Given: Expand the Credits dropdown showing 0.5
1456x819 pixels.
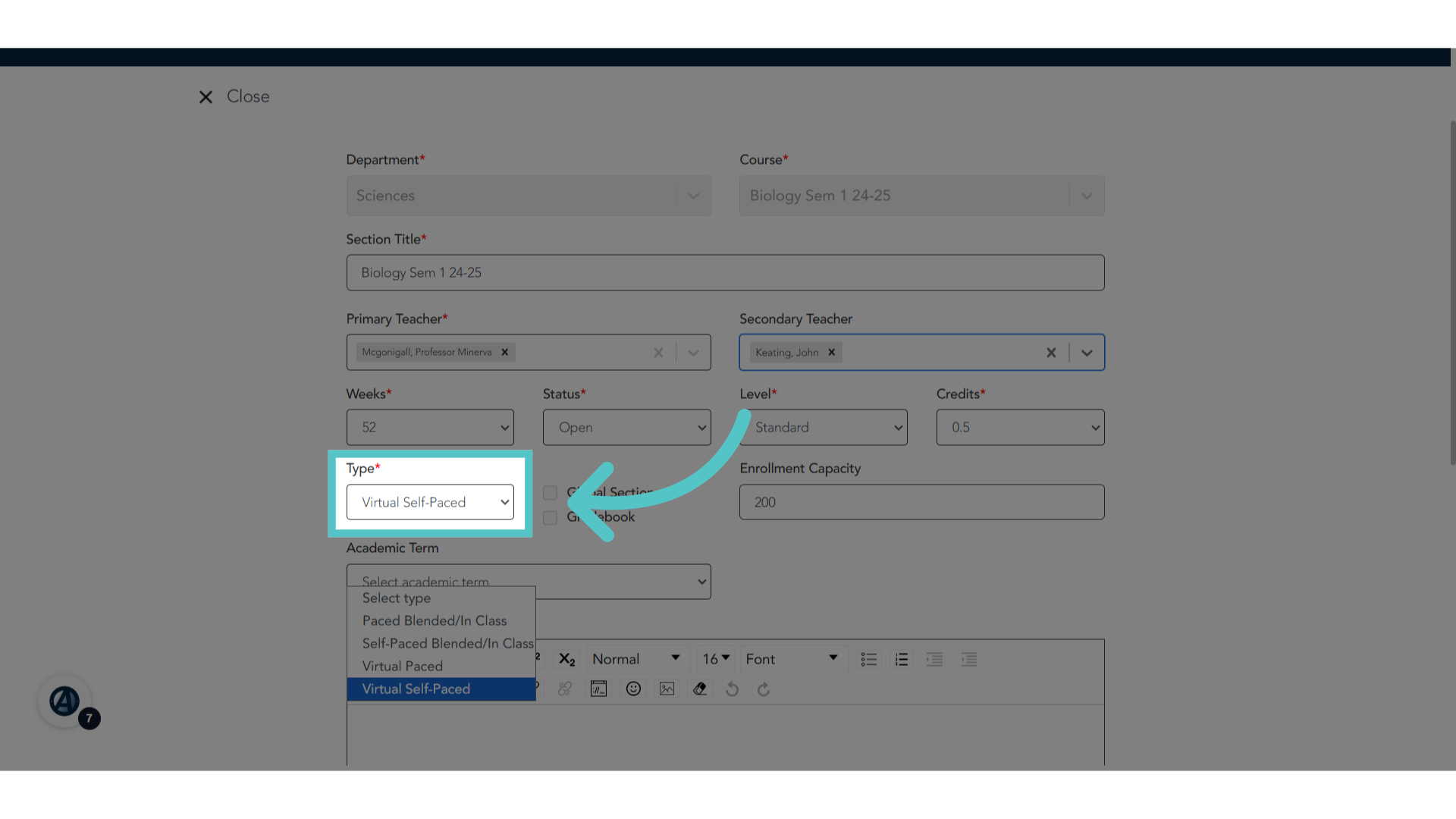Looking at the screenshot, I should [x=1020, y=427].
